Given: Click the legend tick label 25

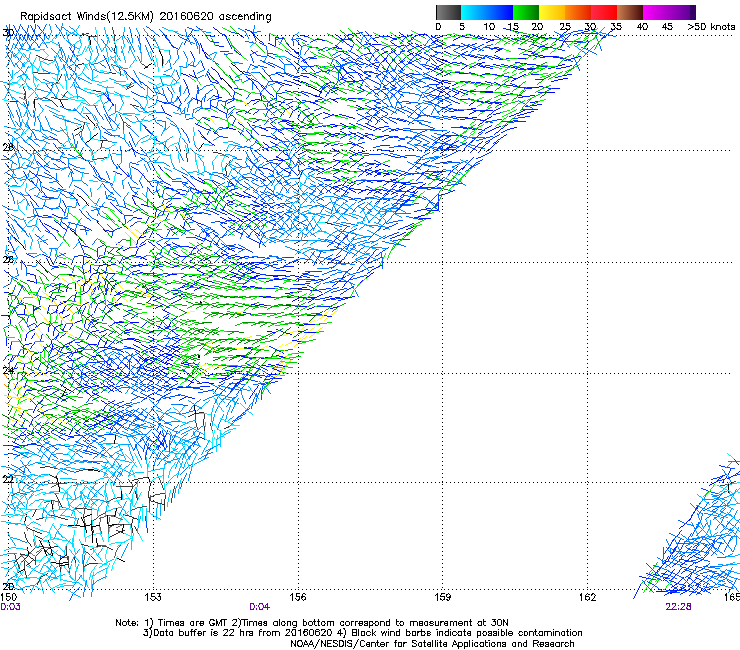Looking at the screenshot, I should [x=565, y=27].
